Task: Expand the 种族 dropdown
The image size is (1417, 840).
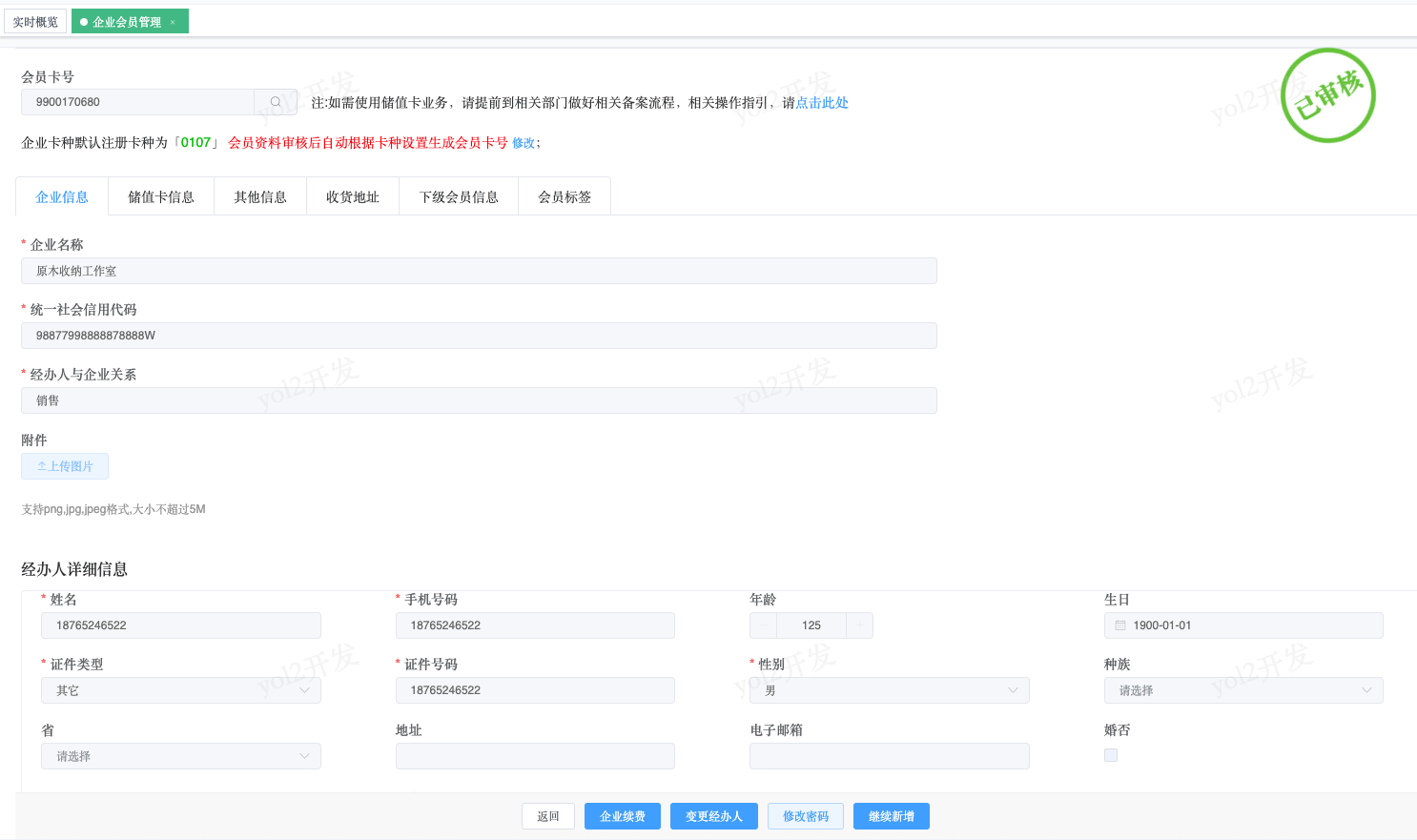Action: click(x=1243, y=690)
